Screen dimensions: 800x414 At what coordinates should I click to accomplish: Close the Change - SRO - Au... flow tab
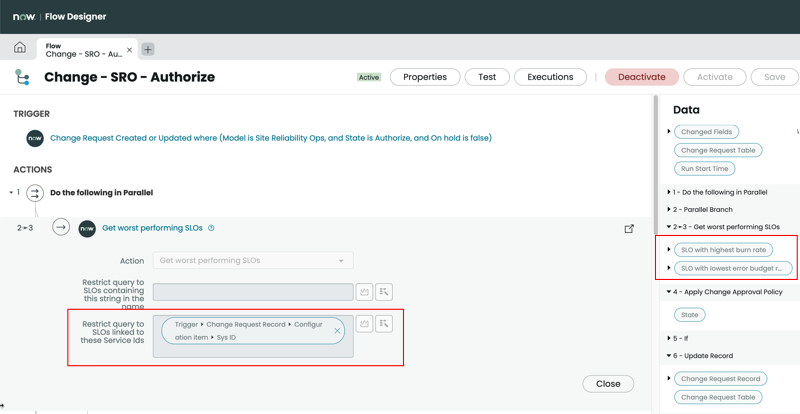point(130,50)
